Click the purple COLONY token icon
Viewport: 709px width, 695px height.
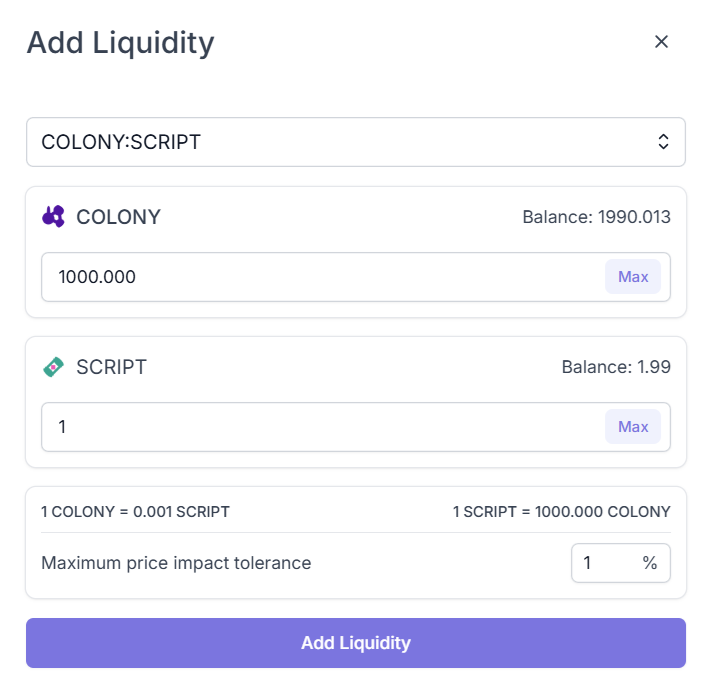[x=53, y=217]
